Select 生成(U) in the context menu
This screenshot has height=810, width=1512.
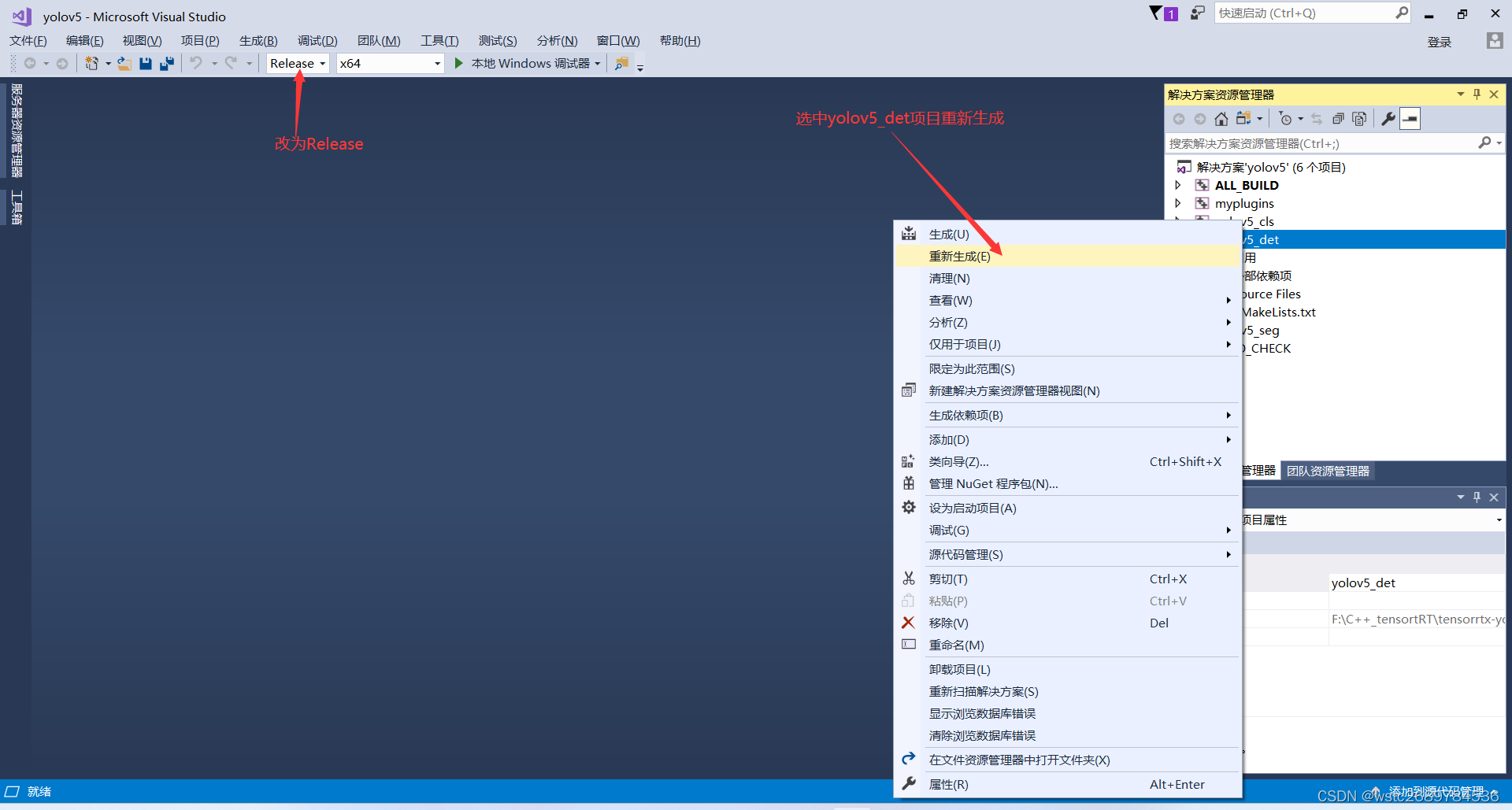pos(1067,234)
